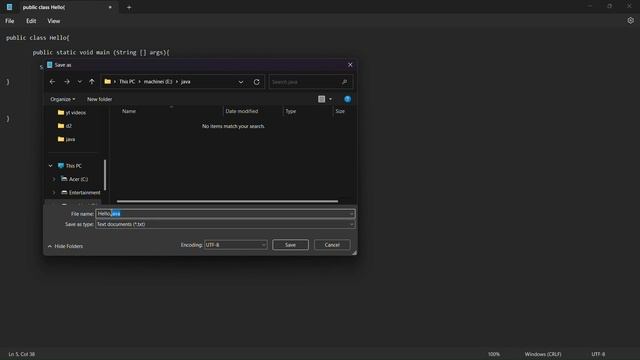Open the Save as type dropdown
640x360 pixels.
(x=225, y=224)
